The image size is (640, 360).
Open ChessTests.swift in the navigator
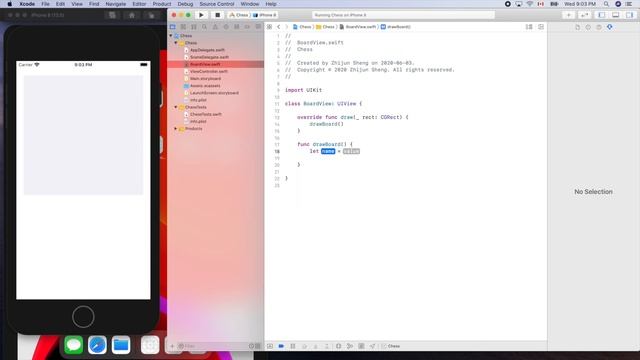tap(206, 114)
